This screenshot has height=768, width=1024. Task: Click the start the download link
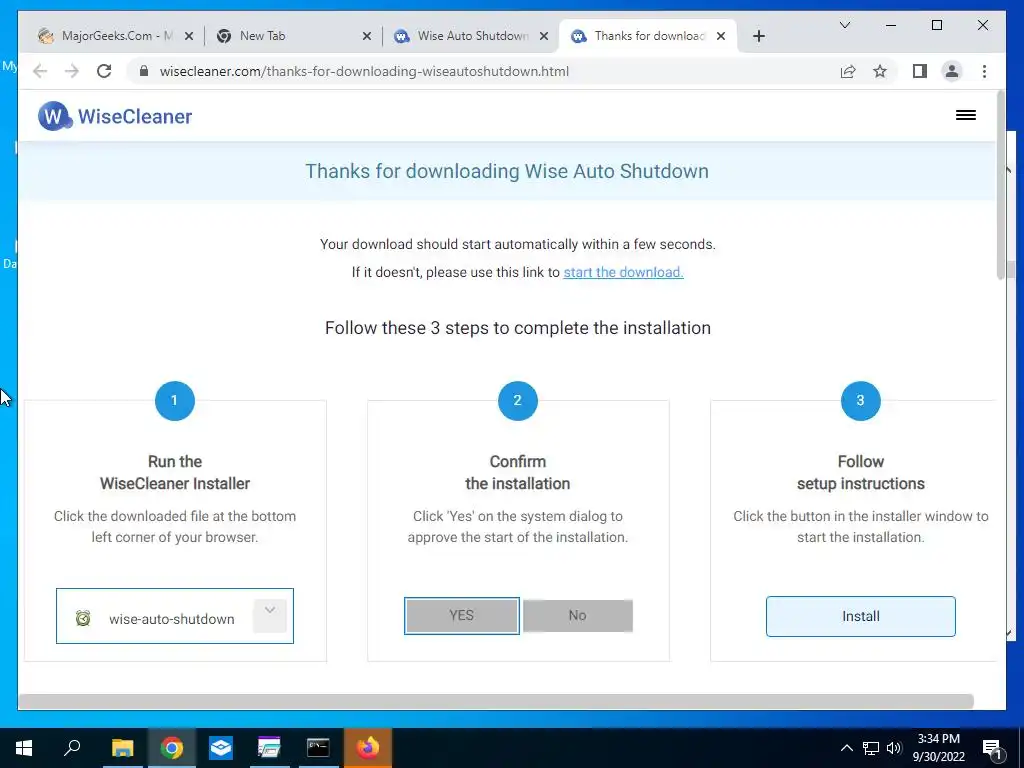(x=623, y=272)
